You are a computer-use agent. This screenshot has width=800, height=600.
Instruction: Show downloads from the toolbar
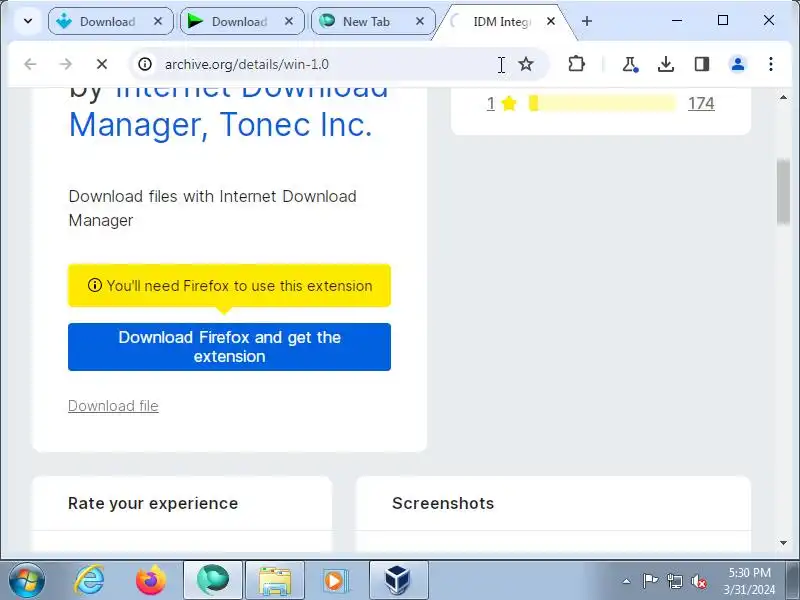click(666, 64)
